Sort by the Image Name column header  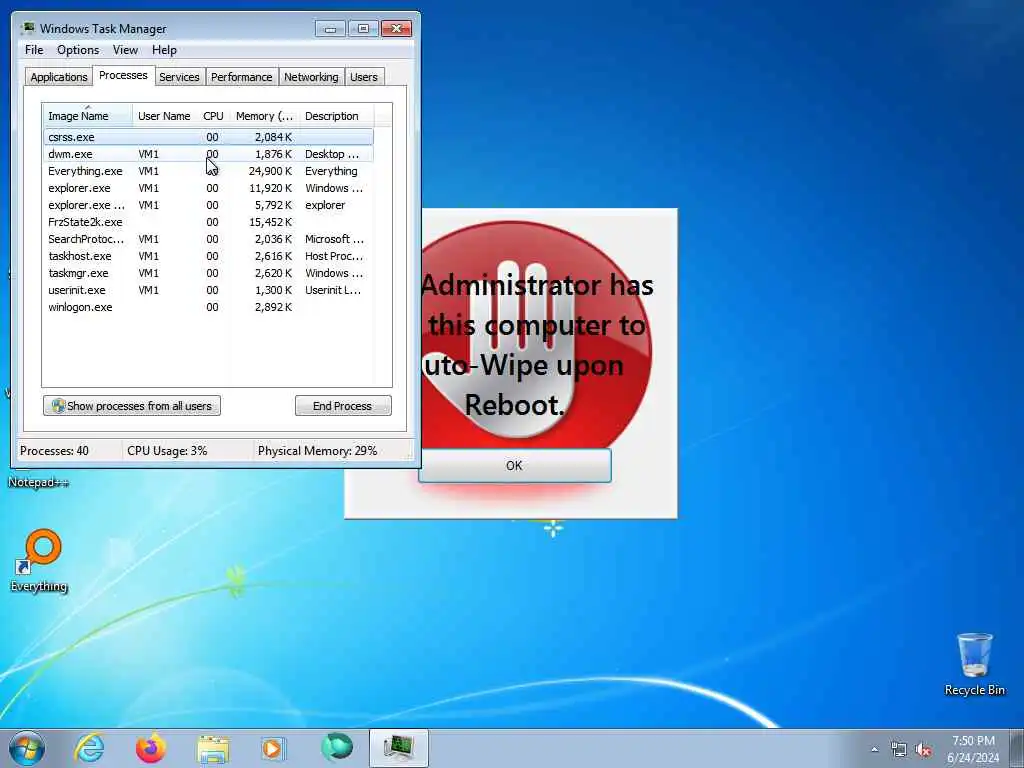click(88, 116)
